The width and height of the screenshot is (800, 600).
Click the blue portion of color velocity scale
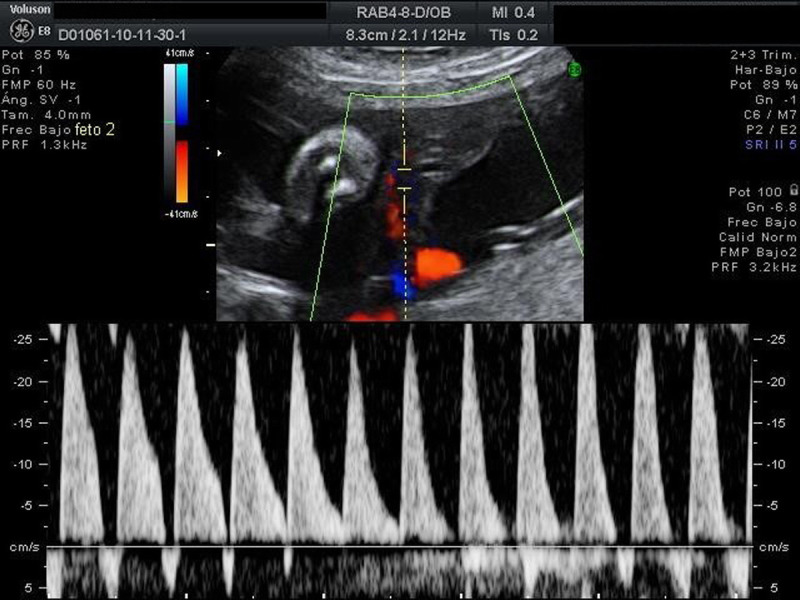coord(182,93)
